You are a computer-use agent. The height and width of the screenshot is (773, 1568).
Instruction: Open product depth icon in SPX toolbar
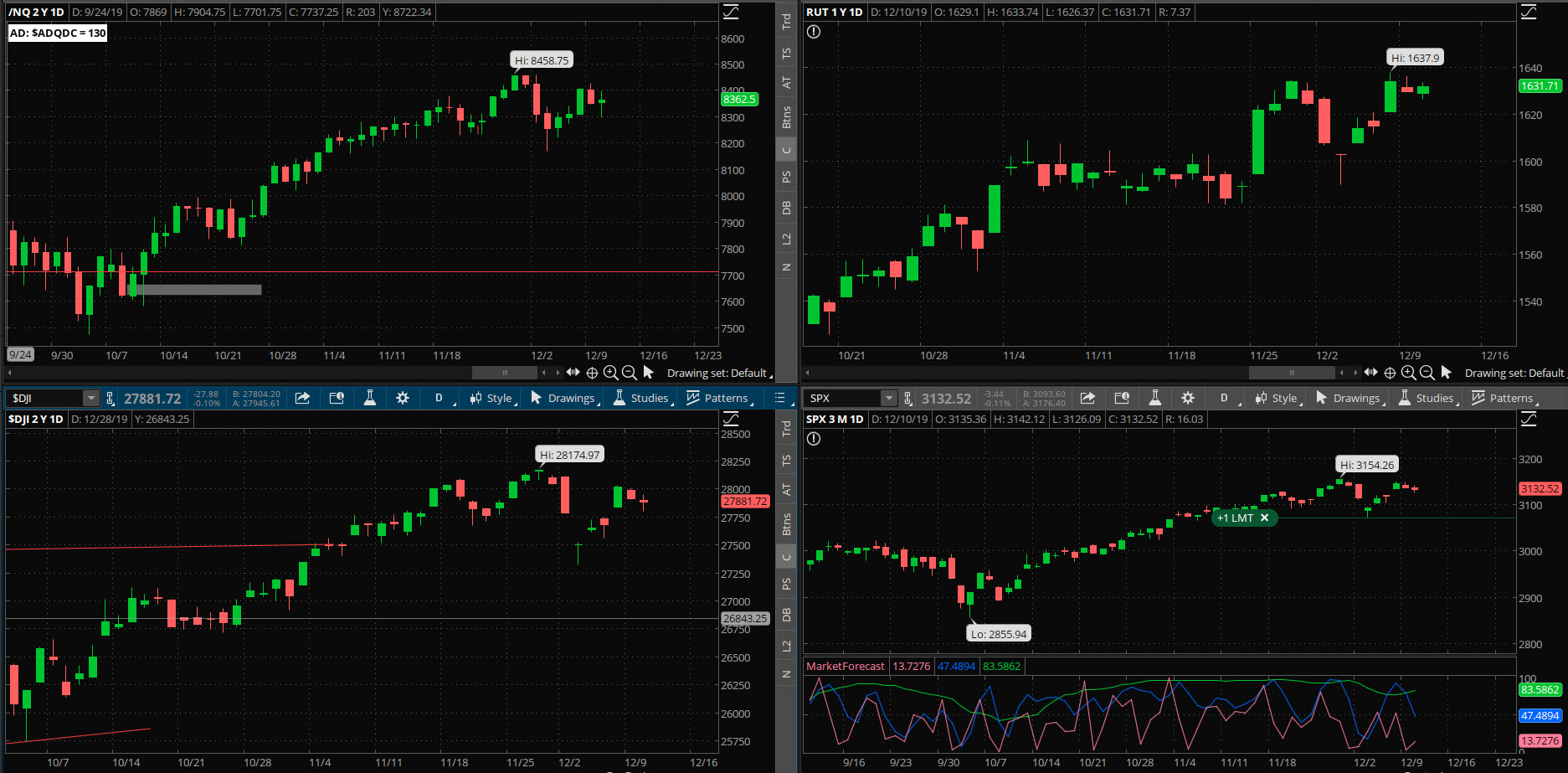[x=1122, y=398]
